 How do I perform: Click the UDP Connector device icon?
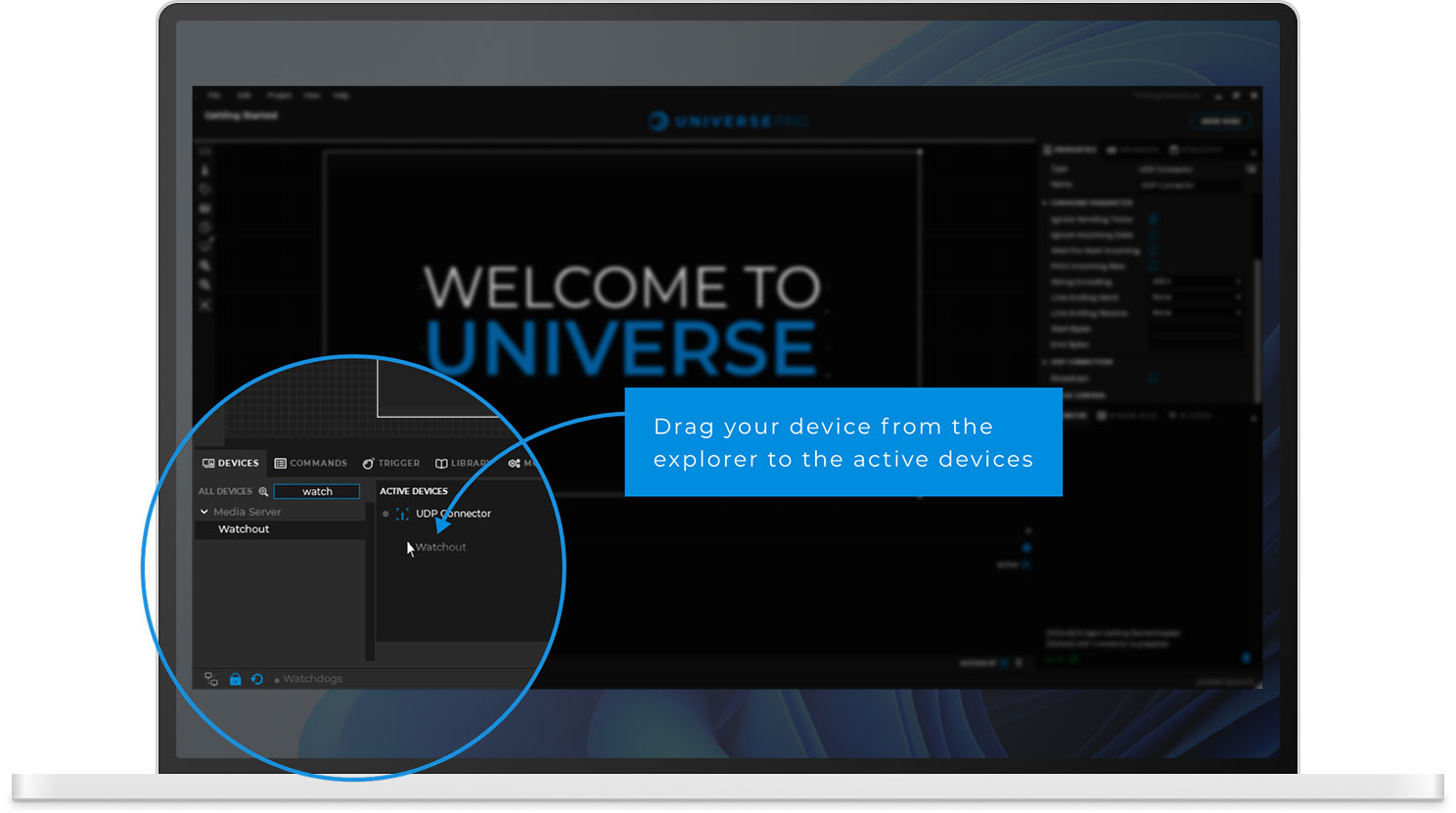click(403, 514)
